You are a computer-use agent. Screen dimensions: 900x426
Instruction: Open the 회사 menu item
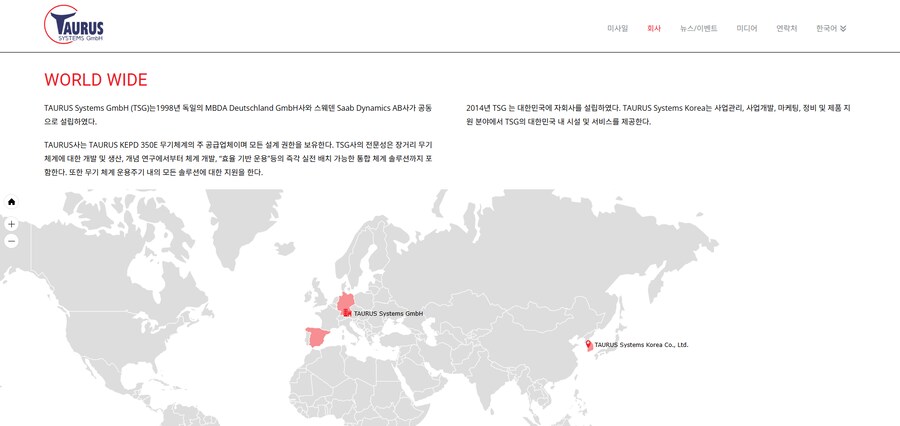[x=654, y=28]
